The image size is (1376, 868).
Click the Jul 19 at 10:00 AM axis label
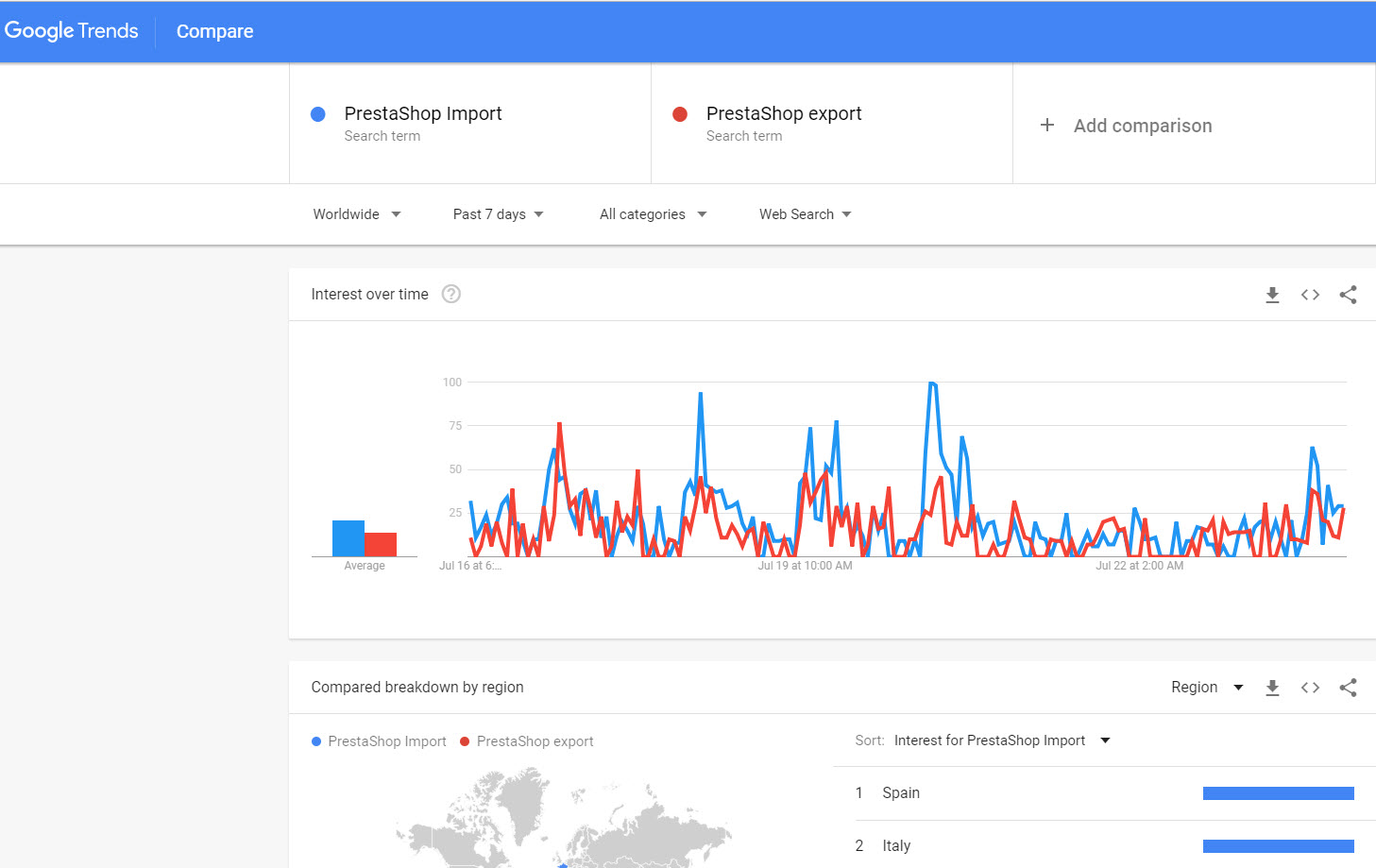click(805, 566)
